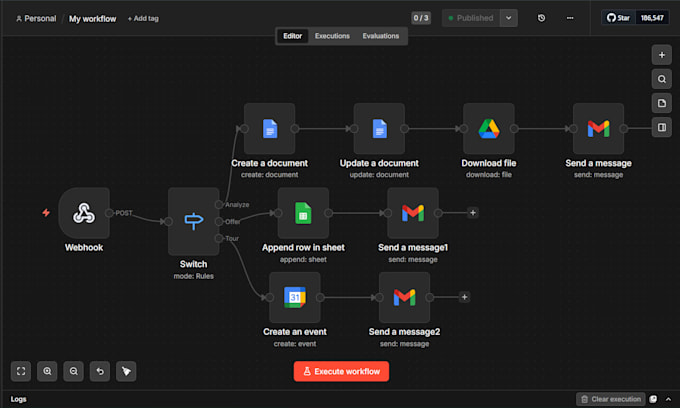
Task: Click the 'download: file' subtitle text
Action: tap(489, 175)
